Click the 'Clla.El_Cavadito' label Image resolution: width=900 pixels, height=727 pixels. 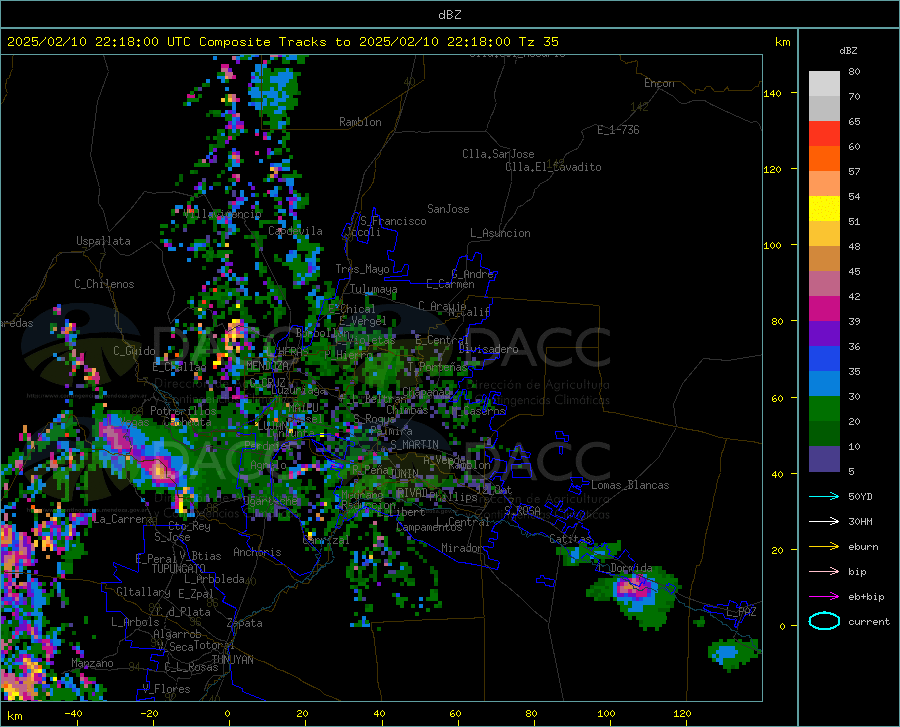(x=553, y=167)
